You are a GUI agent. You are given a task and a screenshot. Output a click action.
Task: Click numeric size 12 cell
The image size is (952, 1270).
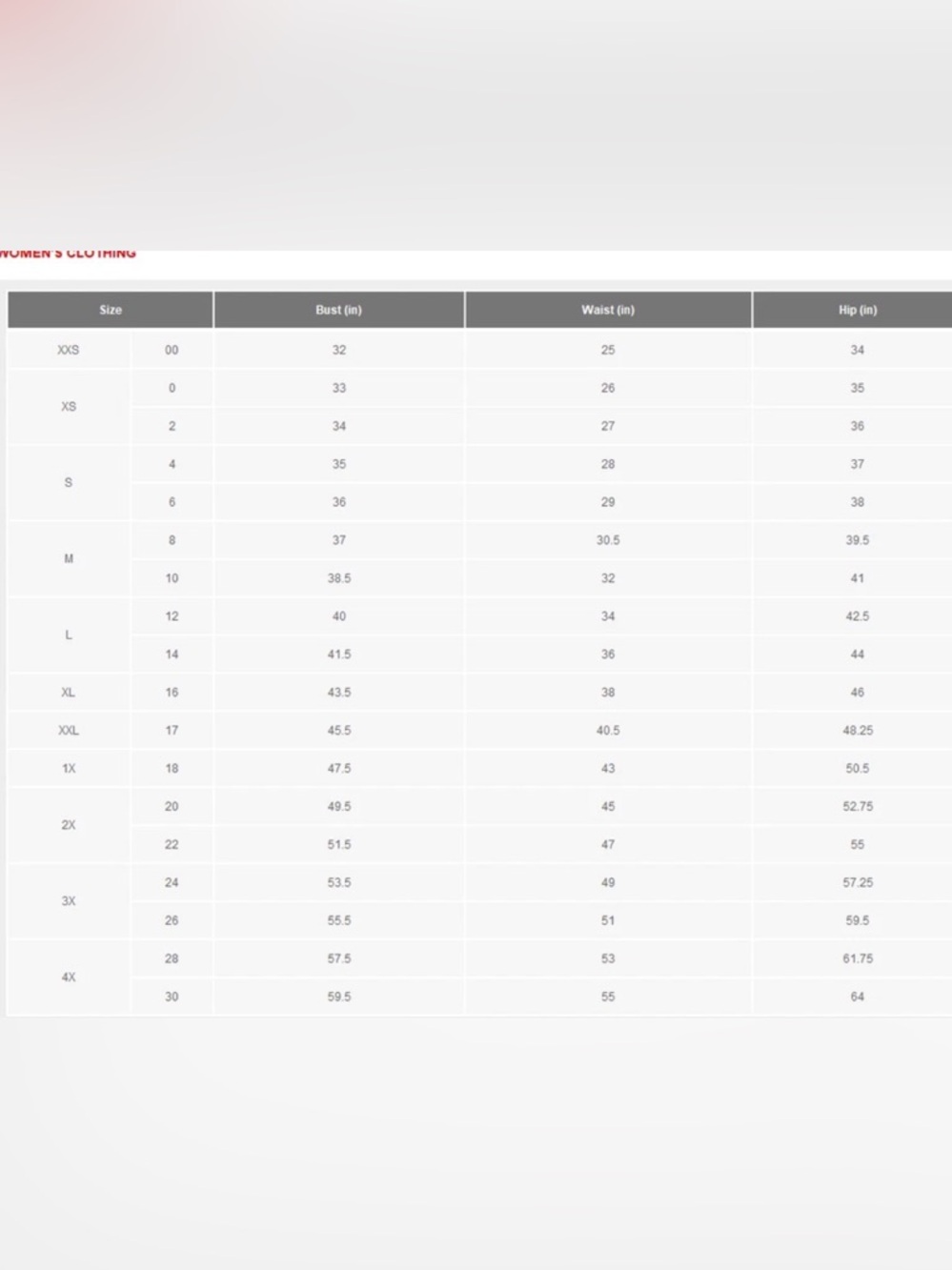click(172, 616)
